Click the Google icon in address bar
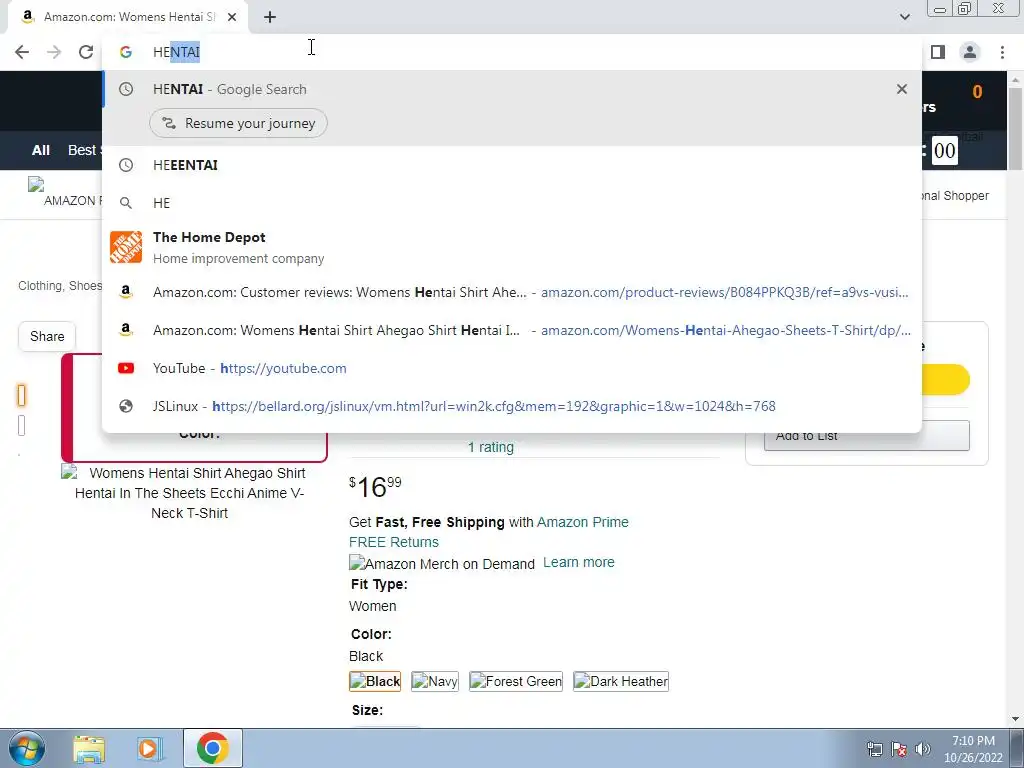Screen dimensions: 1024x768 126,52
